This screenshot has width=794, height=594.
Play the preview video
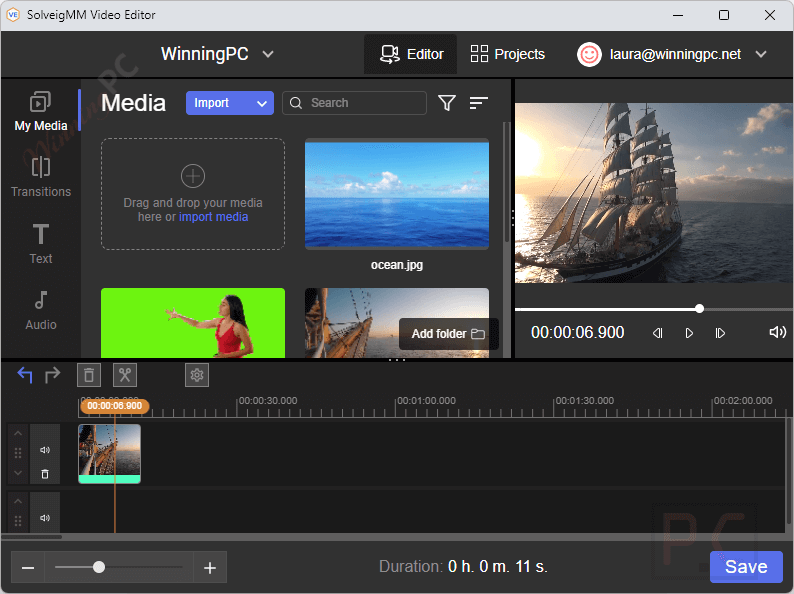click(689, 333)
